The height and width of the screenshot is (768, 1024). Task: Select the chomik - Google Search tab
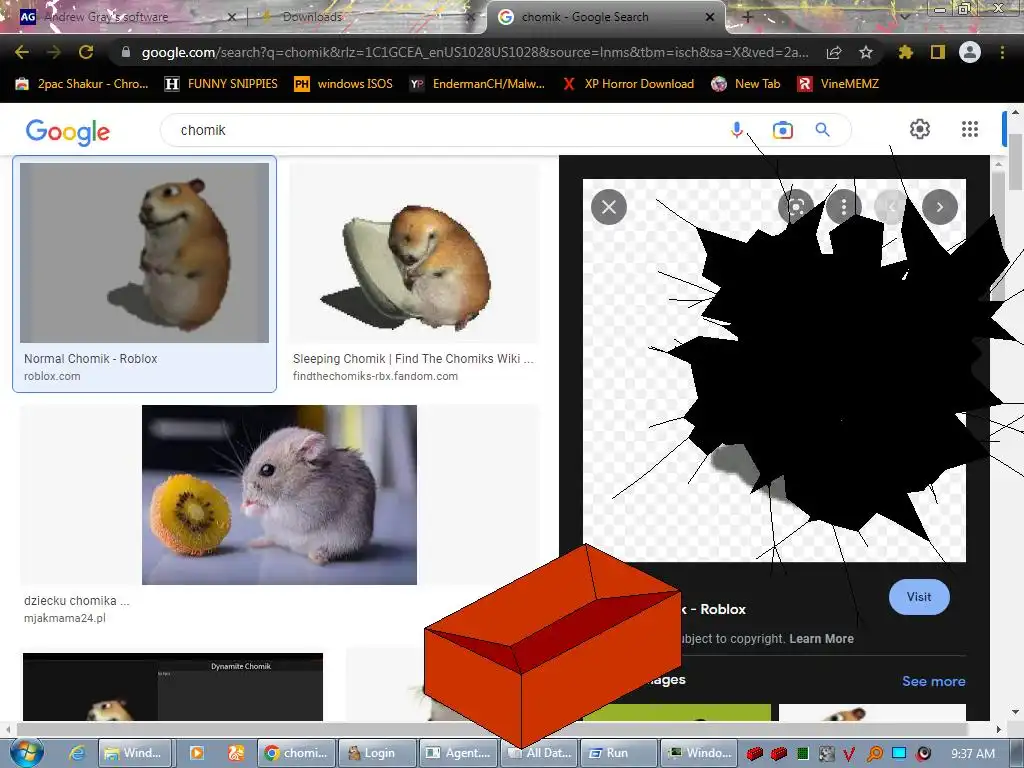(605, 17)
